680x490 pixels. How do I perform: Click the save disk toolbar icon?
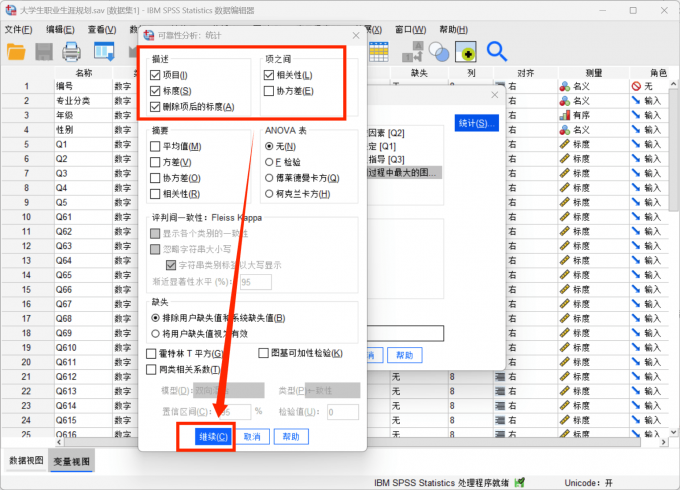(44, 52)
